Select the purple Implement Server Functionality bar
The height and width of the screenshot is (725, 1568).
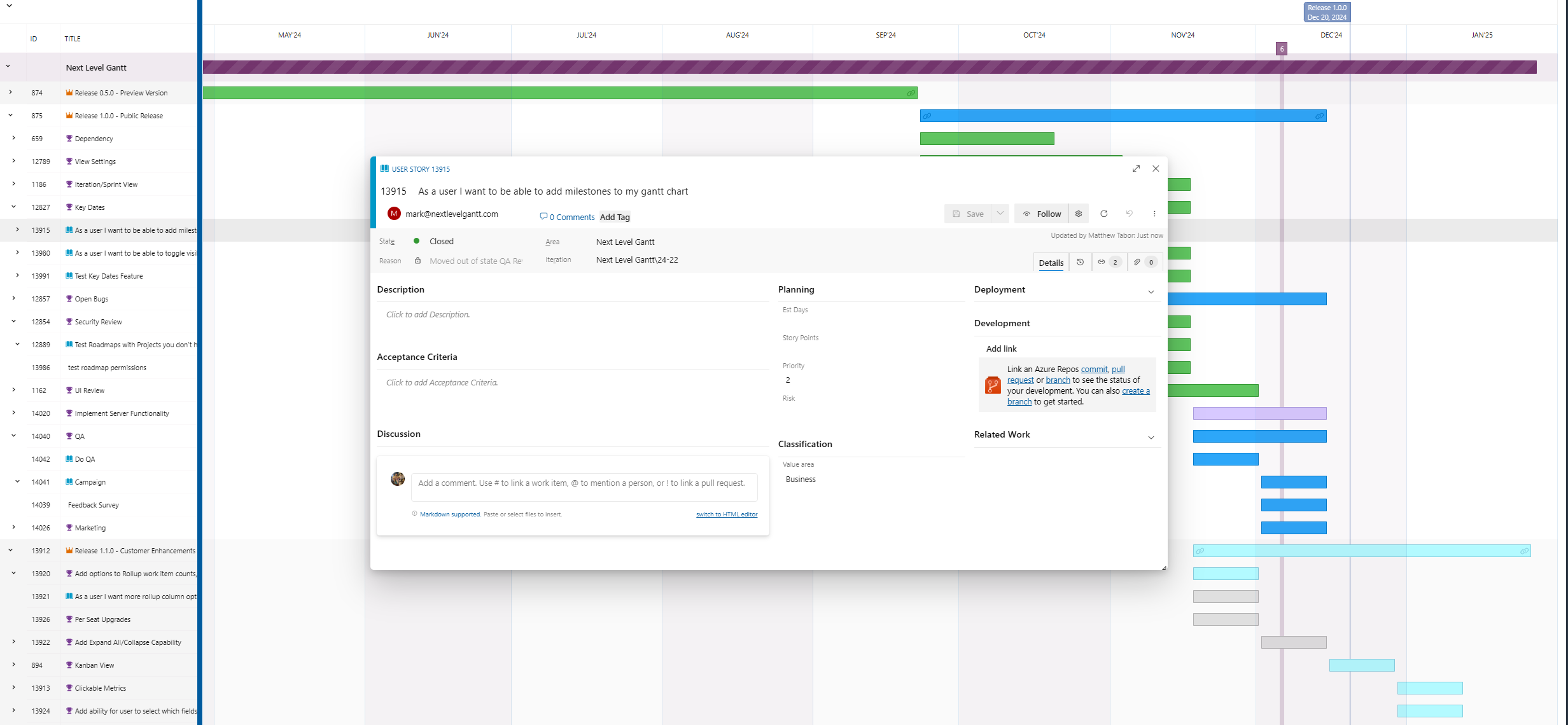(x=1259, y=413)
